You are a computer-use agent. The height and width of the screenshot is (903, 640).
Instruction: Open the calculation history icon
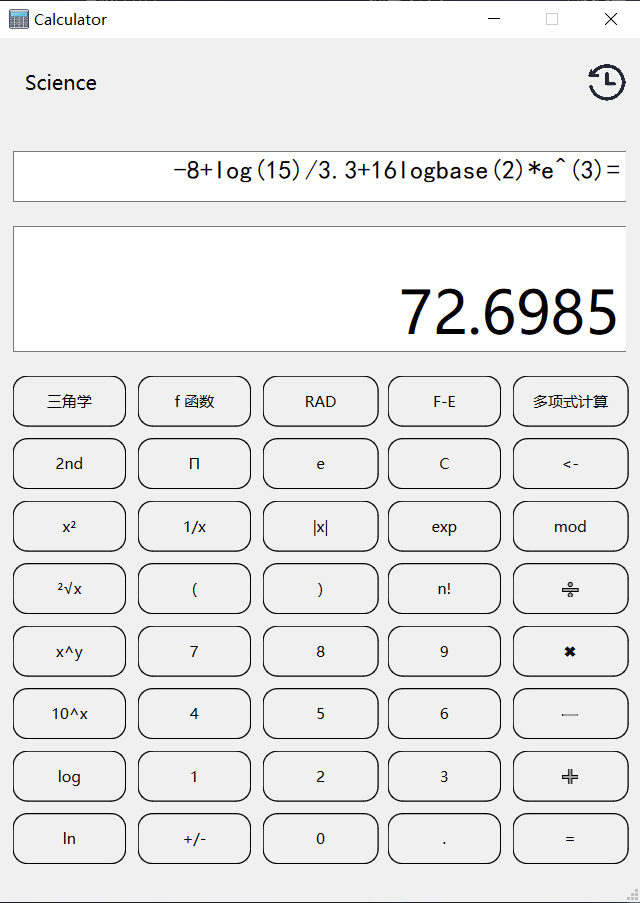click(607, 83)
